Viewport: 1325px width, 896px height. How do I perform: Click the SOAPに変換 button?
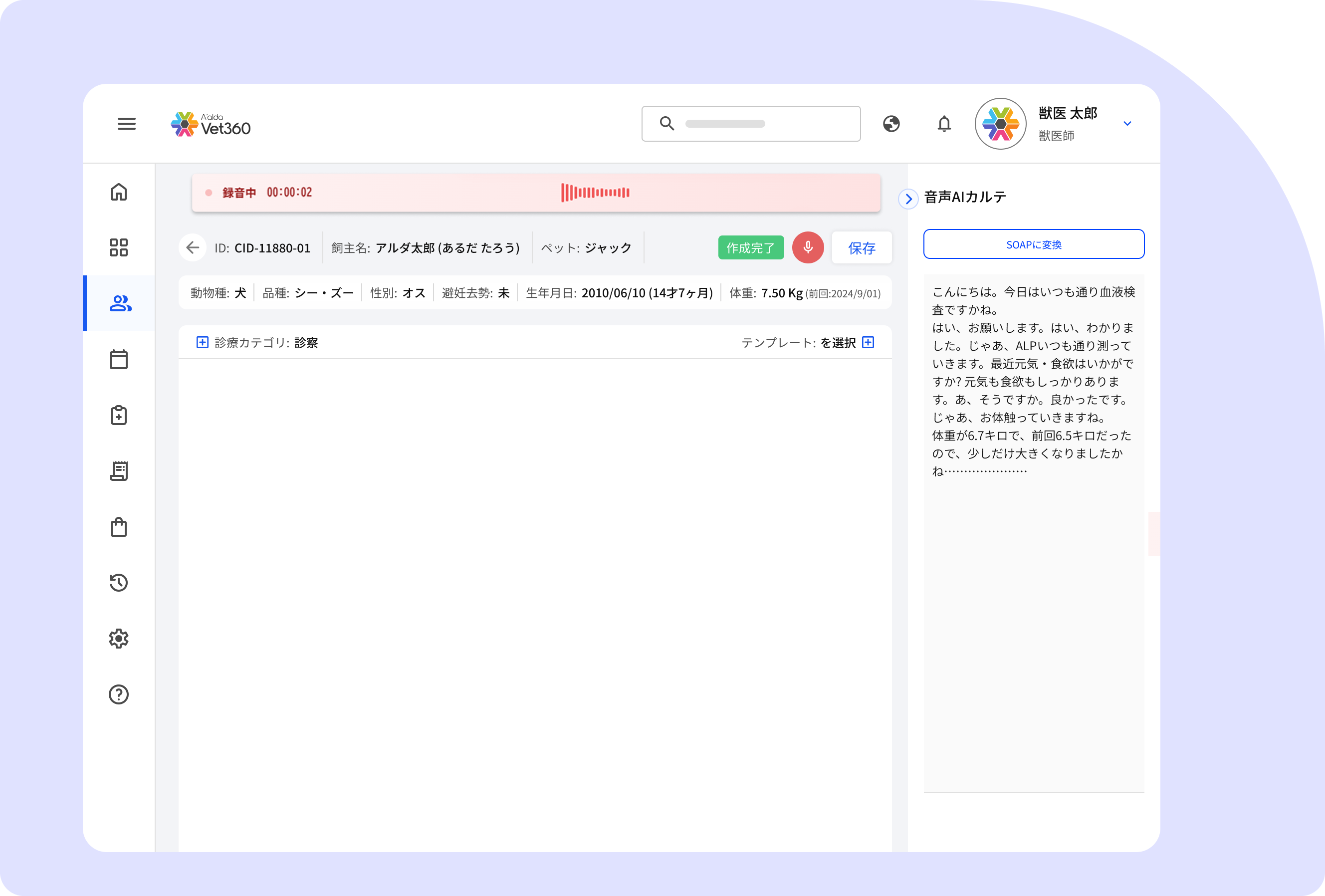pos(1034,244)
